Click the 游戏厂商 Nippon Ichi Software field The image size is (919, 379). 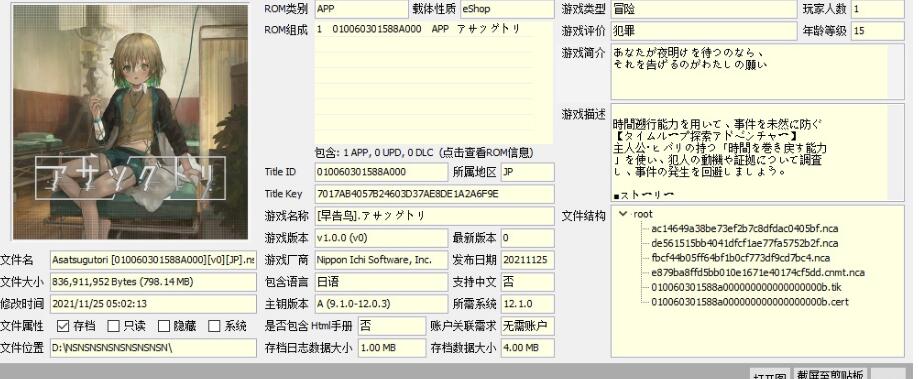[381, 260]
